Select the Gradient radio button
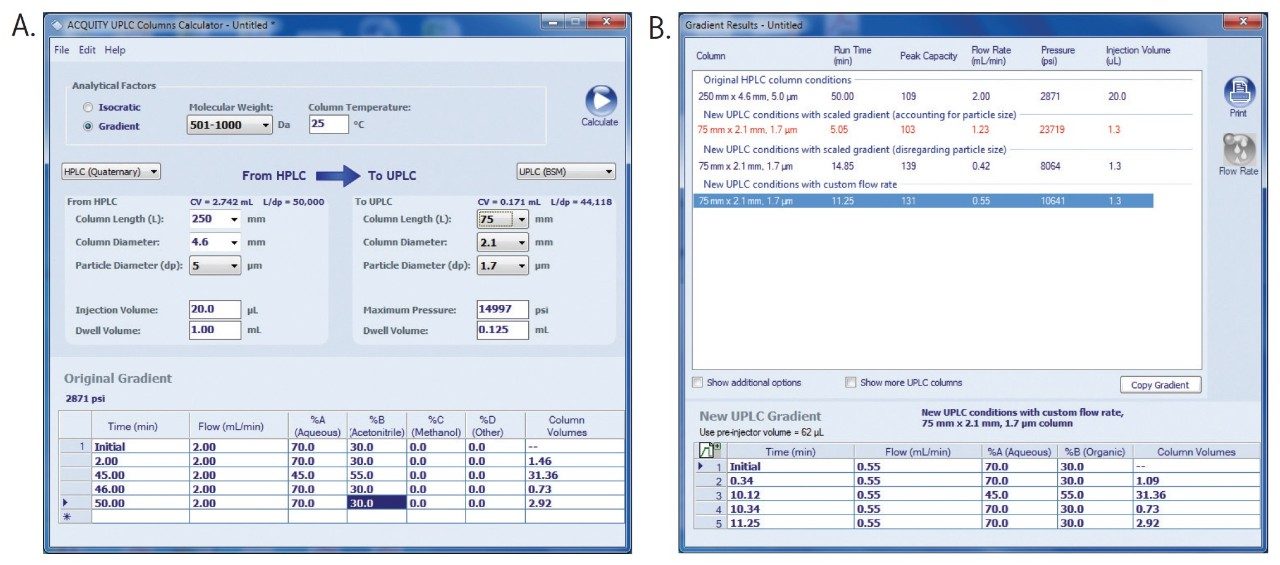This screenshot has height=565, width=1280. tap(89, 126)
